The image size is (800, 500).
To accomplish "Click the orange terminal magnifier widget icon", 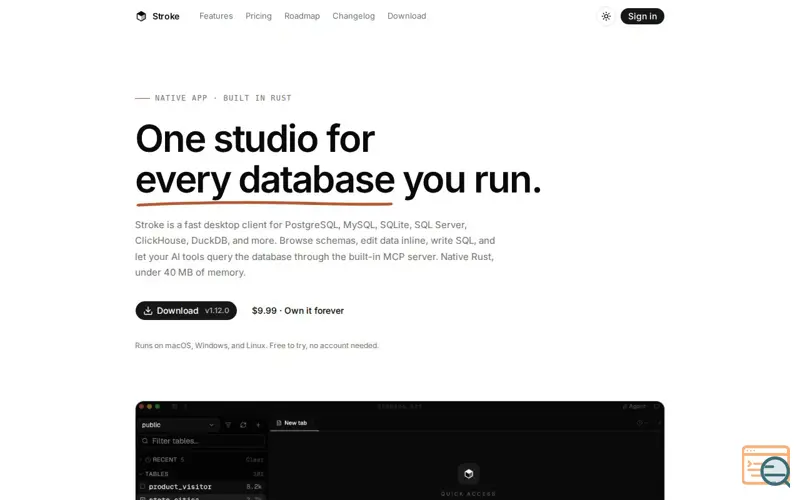I will coord(766,466).
